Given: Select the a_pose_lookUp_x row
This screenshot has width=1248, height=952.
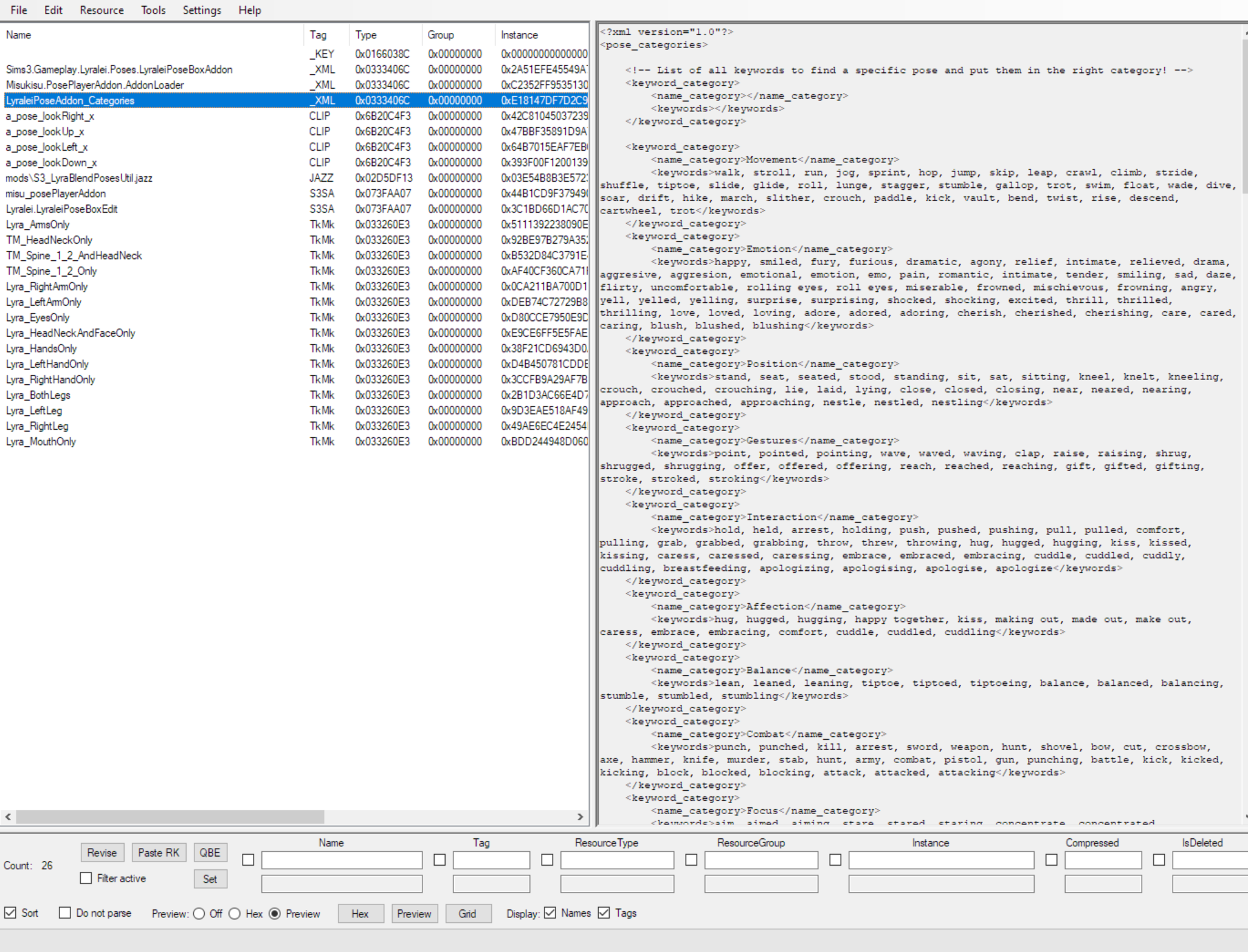Looking at the screenshot, I should 295,131.
